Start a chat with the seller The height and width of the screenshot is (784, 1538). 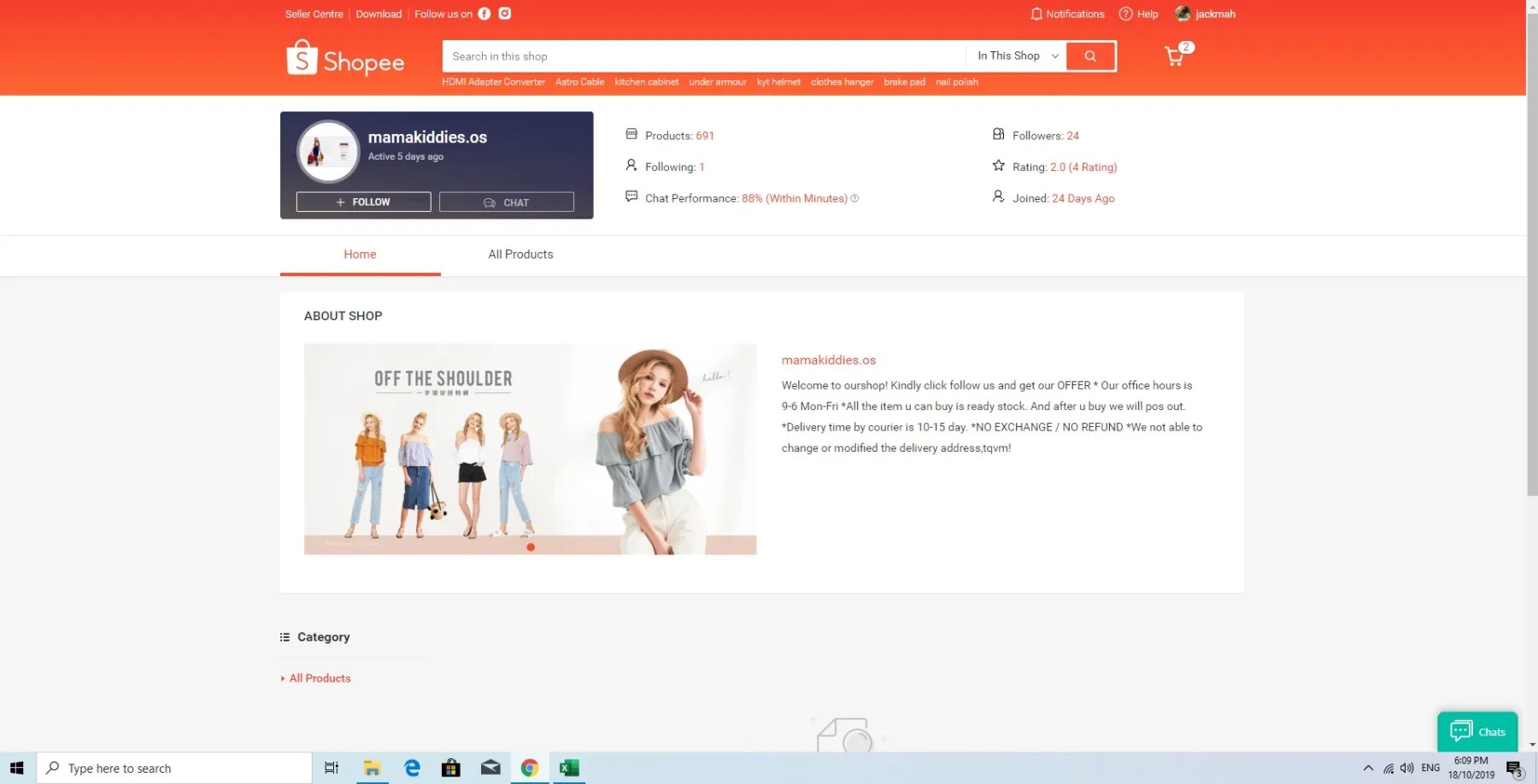pyautogui.click(x=507, y=202)
